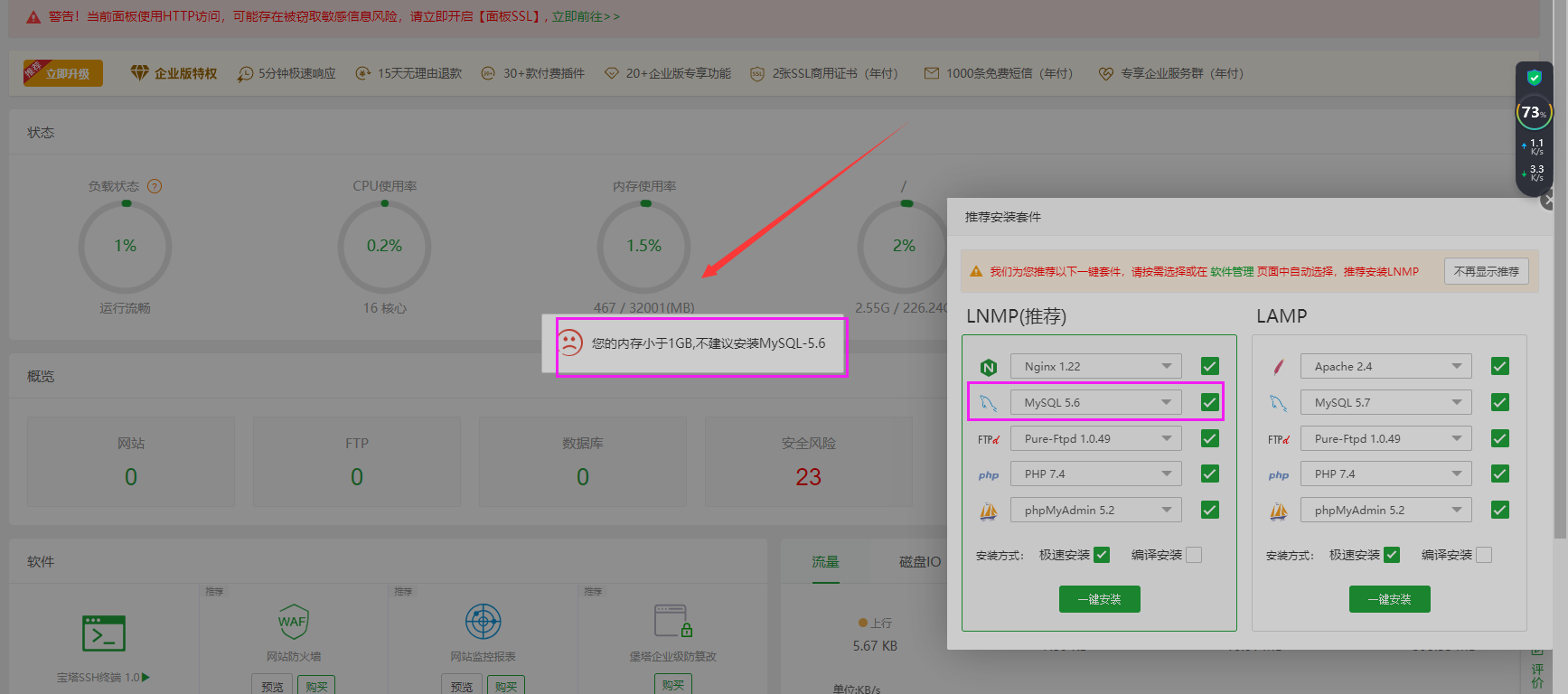Image resolution: width=1568 pixels, height=694 pixels.
Task: Uncheck LNMP PHP 7.4 checkbox
Action: (x=1210, y=474)
